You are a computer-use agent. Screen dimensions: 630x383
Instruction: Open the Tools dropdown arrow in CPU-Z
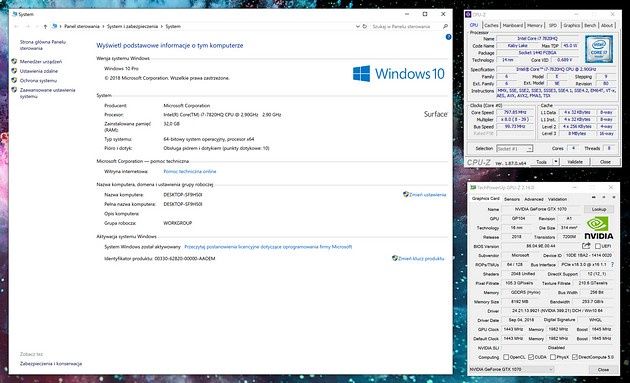[x=556, y=162]
